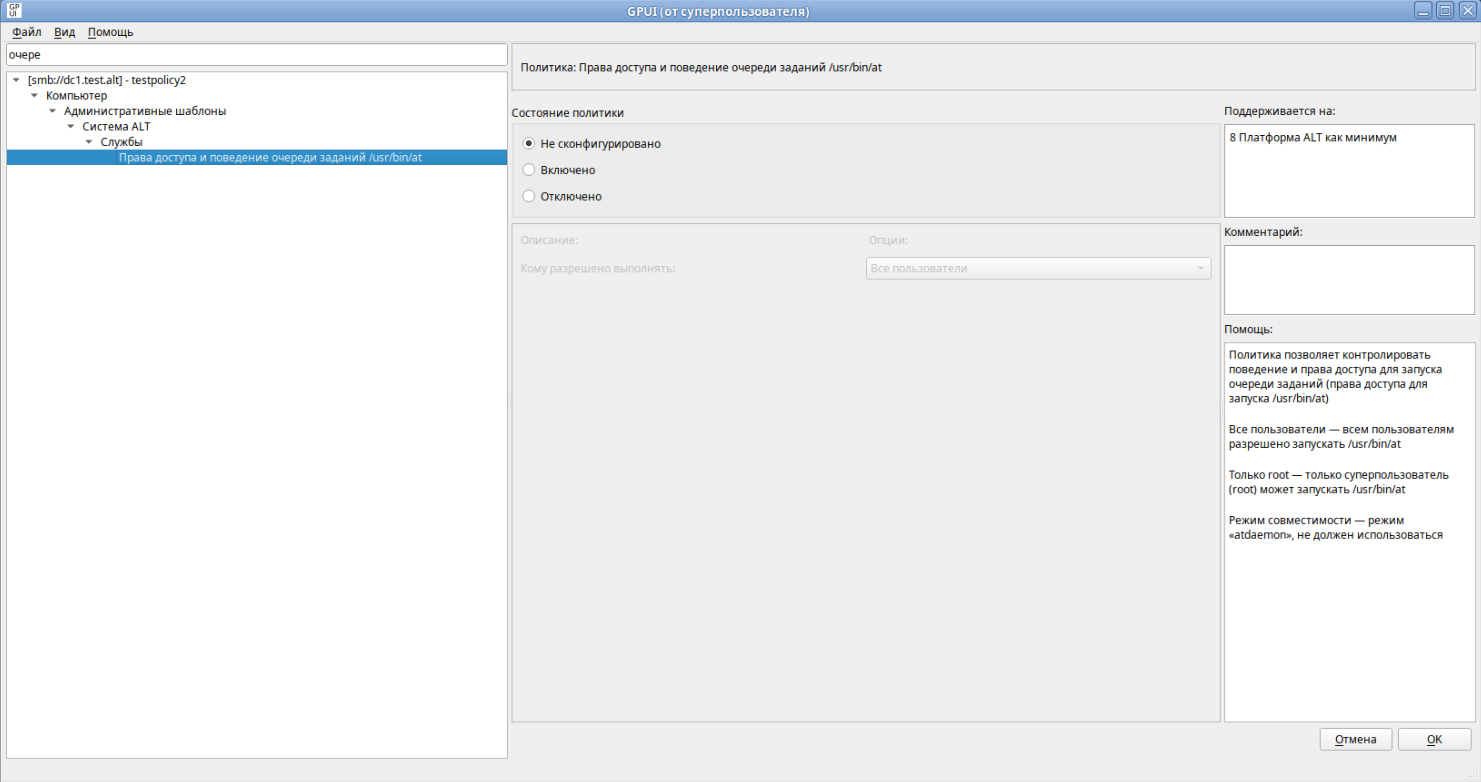Viewport: 1481px width, 782px height.
Task: Focus the search field containing 'очере'
Action: coord(256,55)
